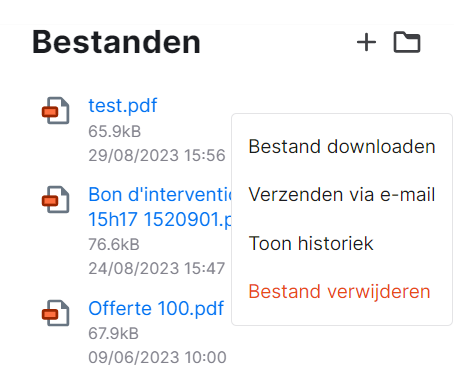This screenshot has width=454, height=370.
Task: Open the test.pdf link
Action: coord(123,106)
